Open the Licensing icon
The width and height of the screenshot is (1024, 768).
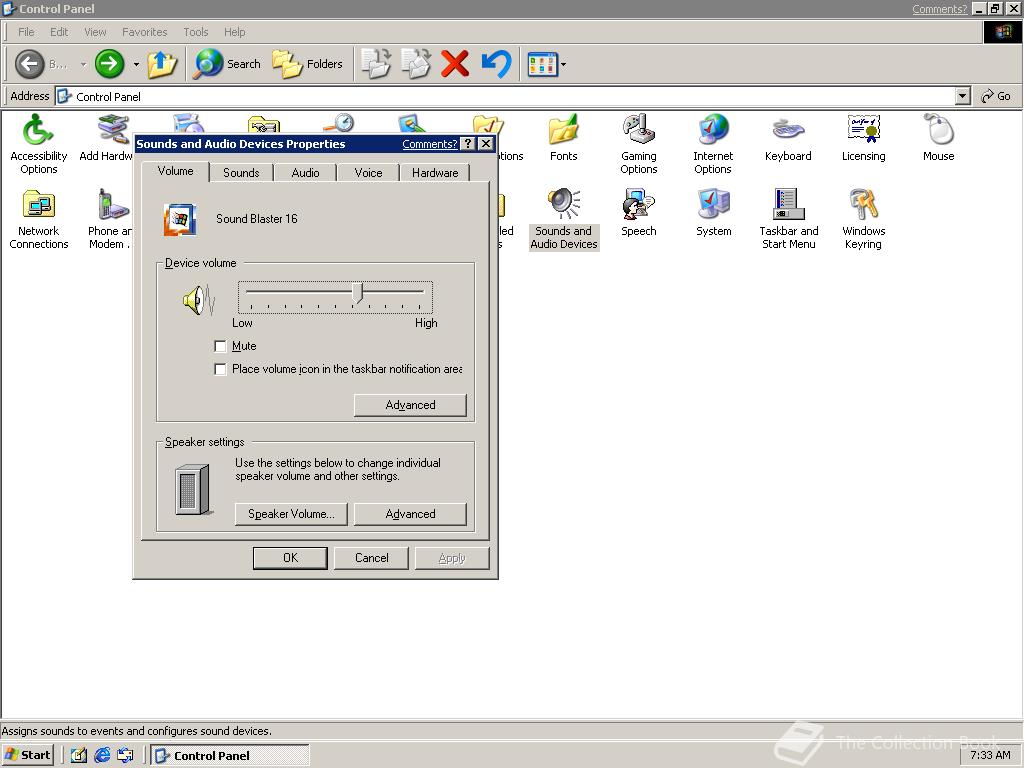pyautogui.click(x=863, y=137)
